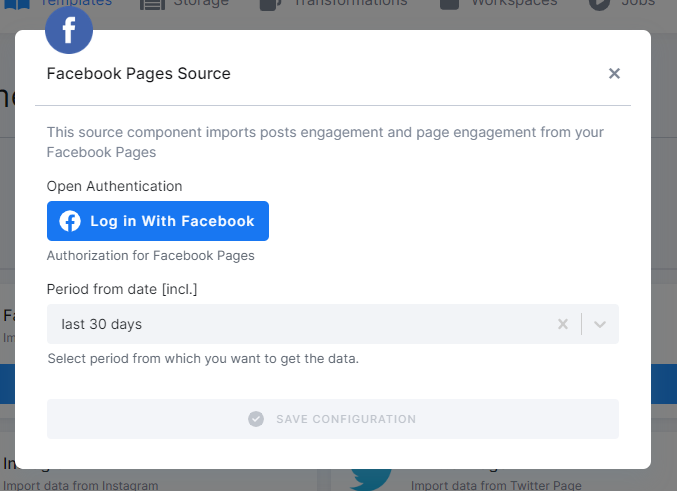Viewport: 677px width, 491px height.
Task: Click 'Import data from Instagram' text
Action: tap(81, 485)
